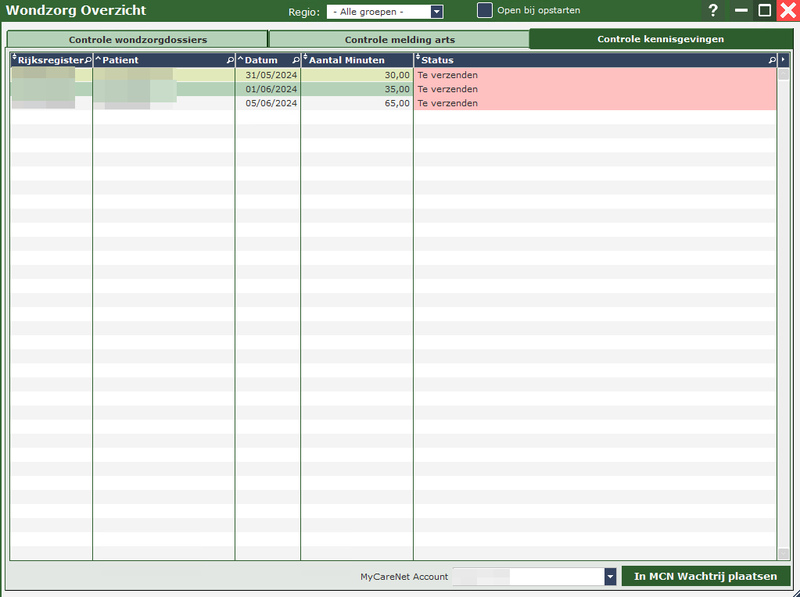Click 65,00 minutes cell

click(x=357, y=103)
